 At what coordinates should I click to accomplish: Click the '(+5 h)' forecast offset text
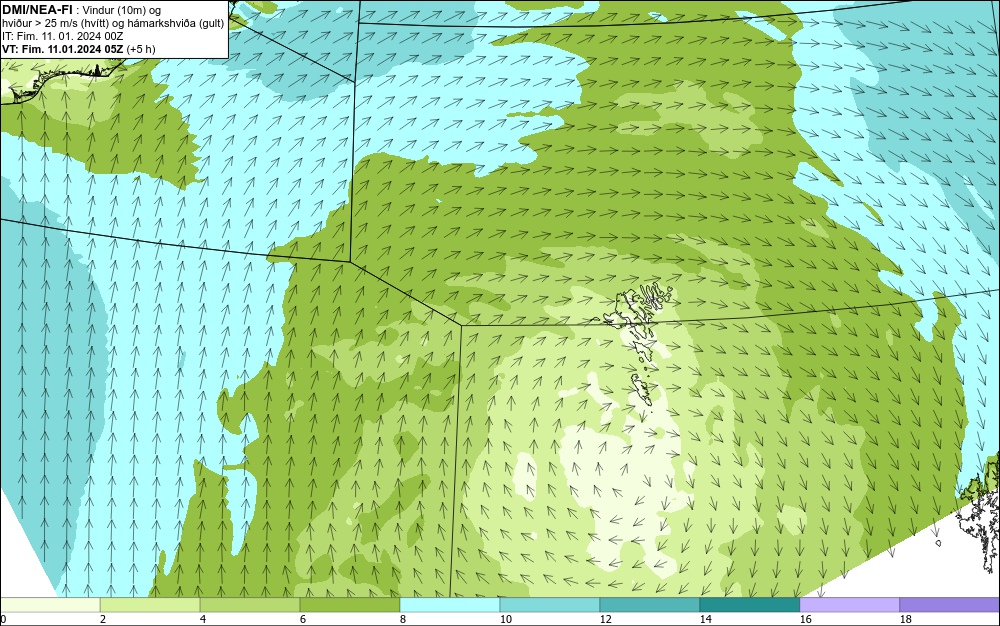pos(141,49)
